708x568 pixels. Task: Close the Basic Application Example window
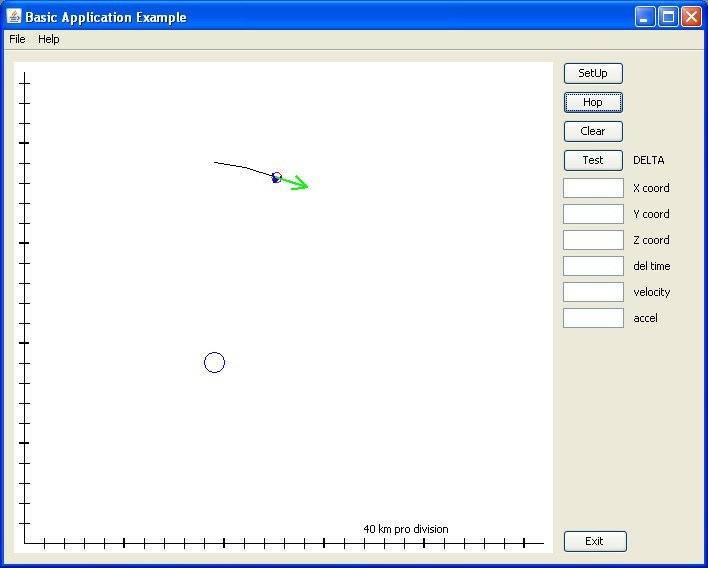(691, 17)
